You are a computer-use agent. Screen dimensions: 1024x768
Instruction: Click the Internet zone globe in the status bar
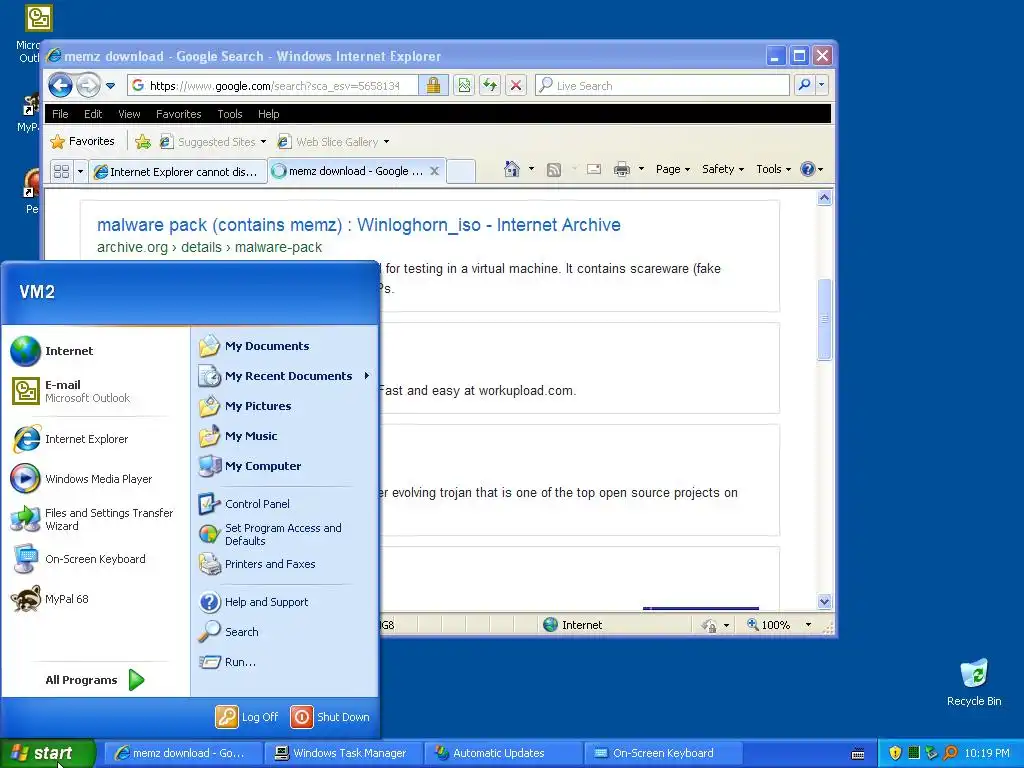tap(551, 625)
